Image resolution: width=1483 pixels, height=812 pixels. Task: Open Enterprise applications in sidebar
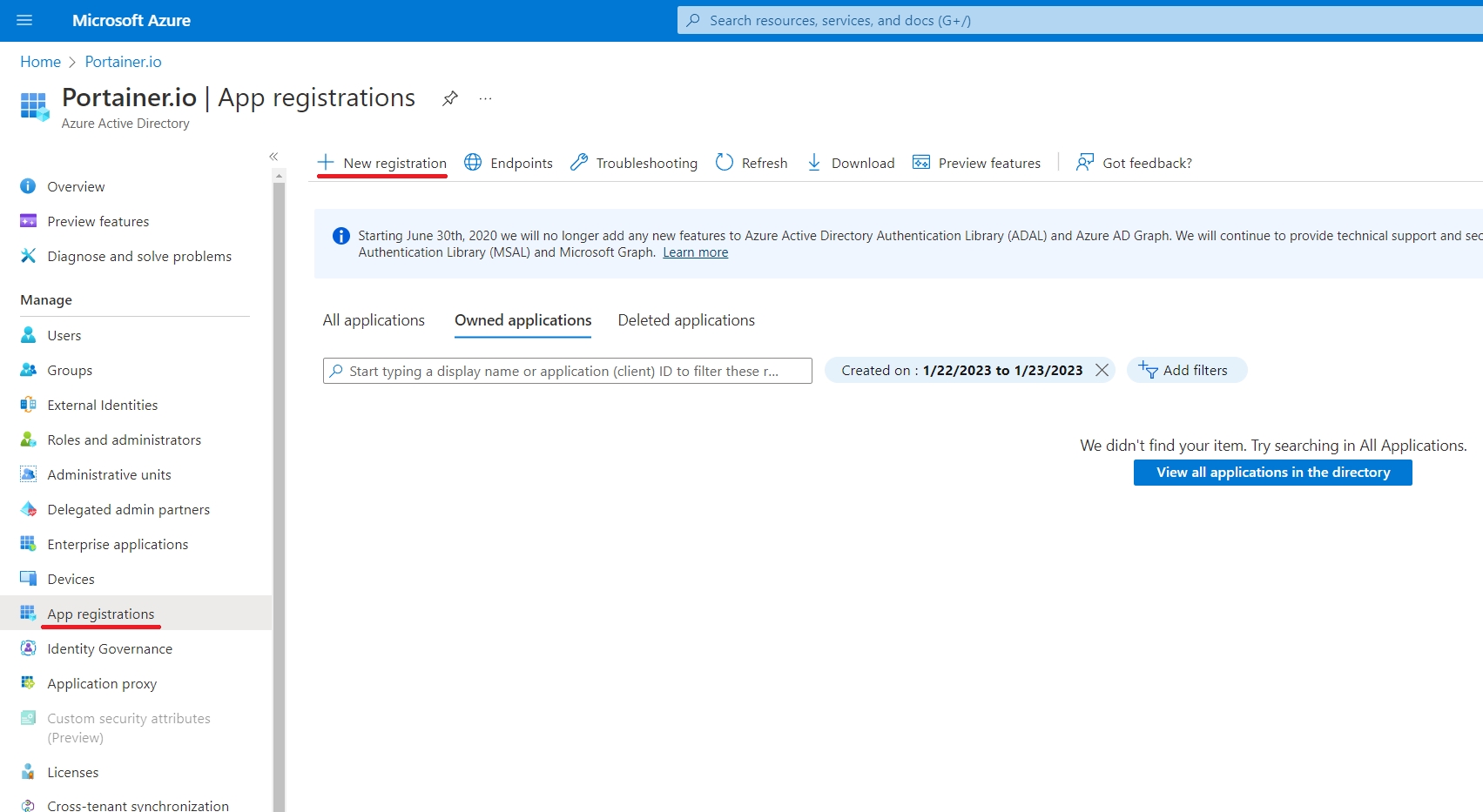[x=118, y=544]
